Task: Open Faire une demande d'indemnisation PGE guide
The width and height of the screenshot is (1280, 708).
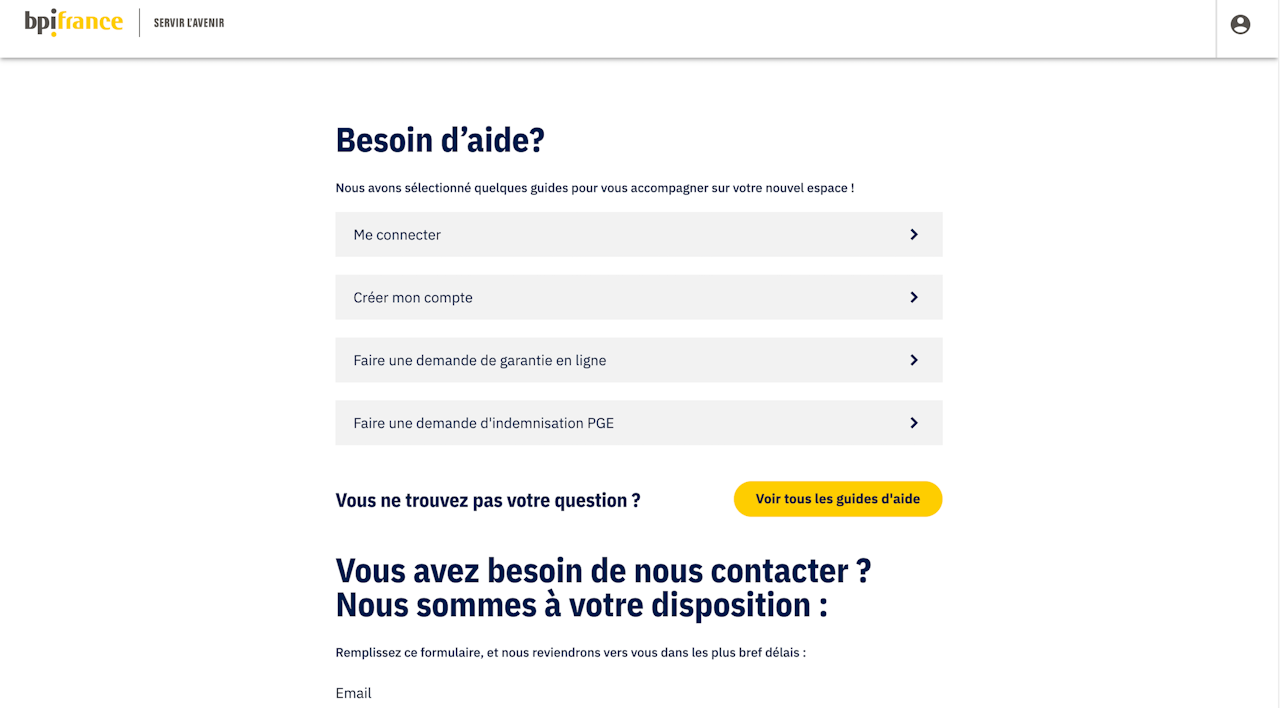Action: 484,424
